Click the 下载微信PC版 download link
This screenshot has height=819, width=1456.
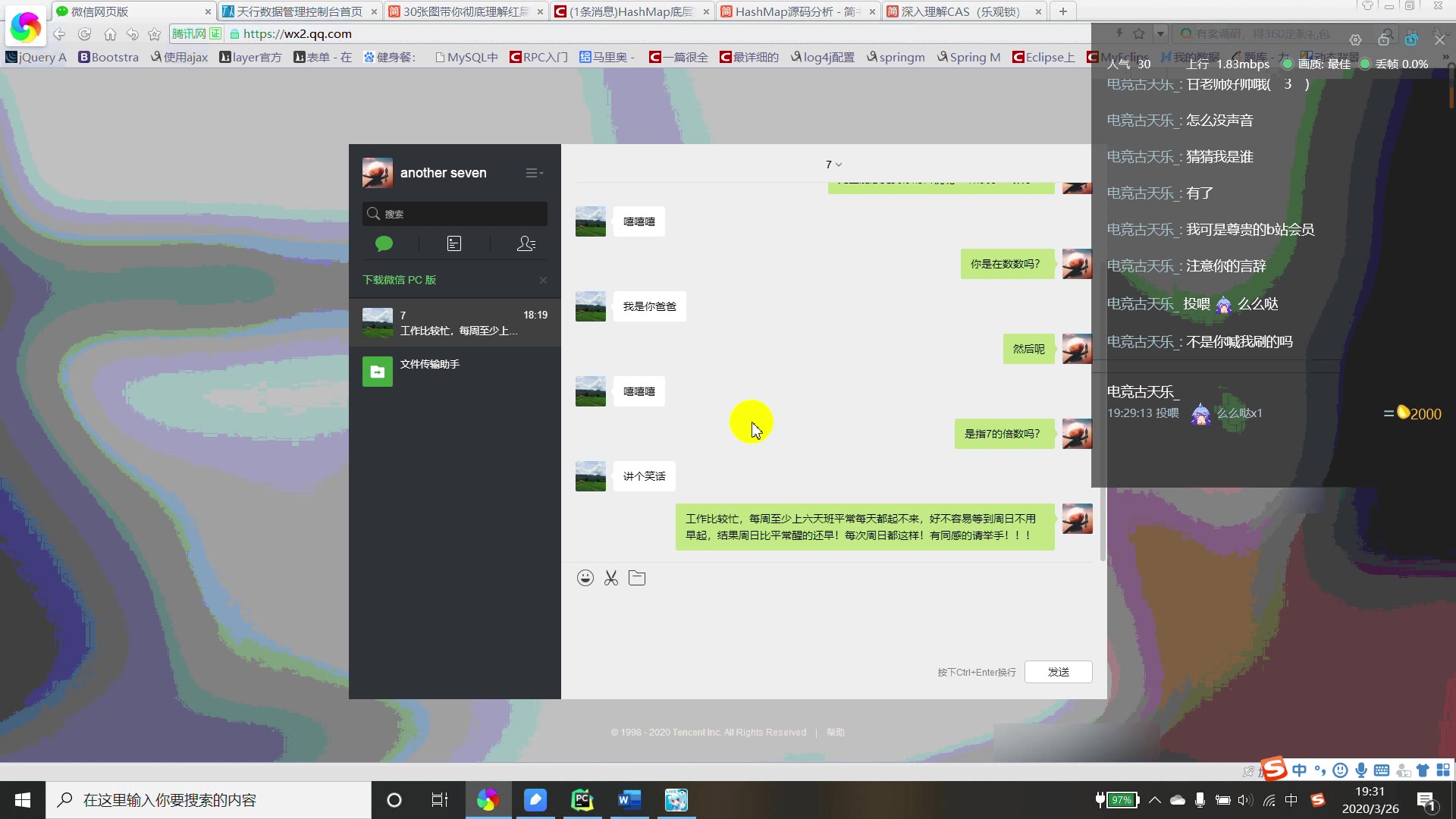[x=397, y=279]
